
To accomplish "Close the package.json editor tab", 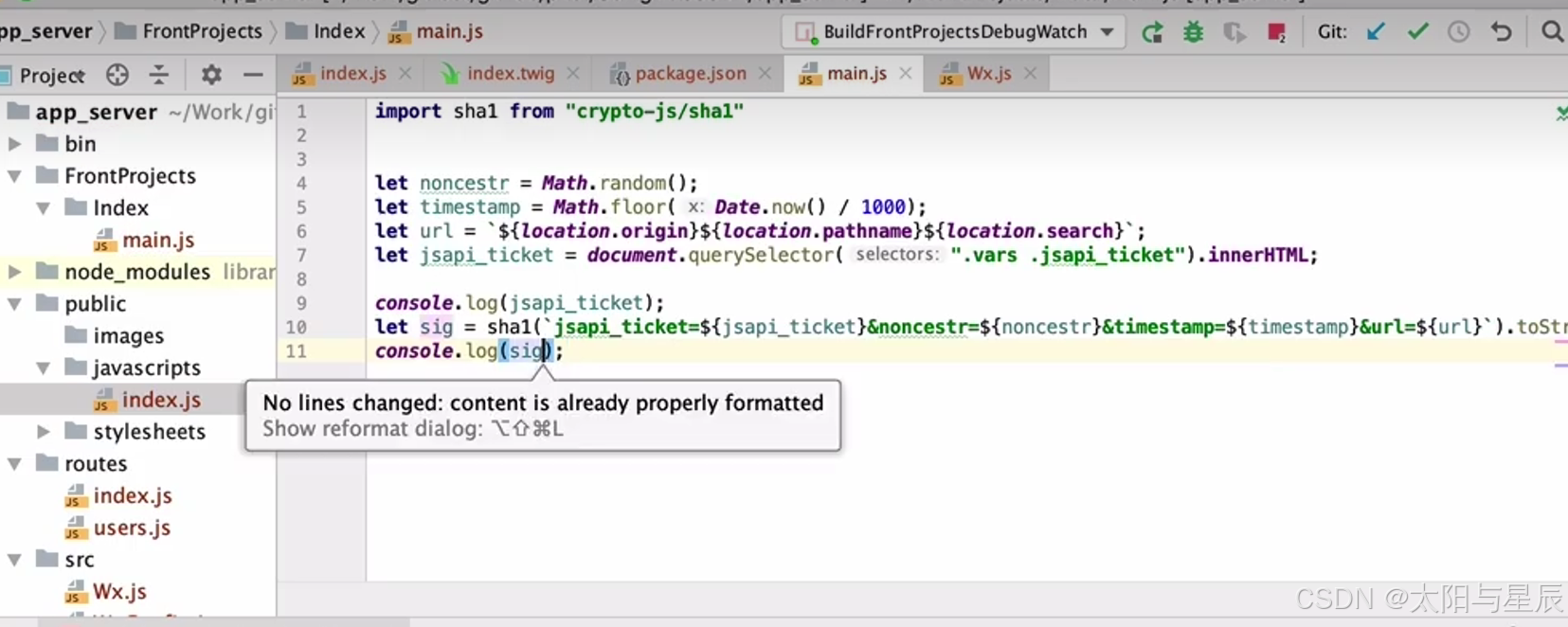I will tap(766, 73).
